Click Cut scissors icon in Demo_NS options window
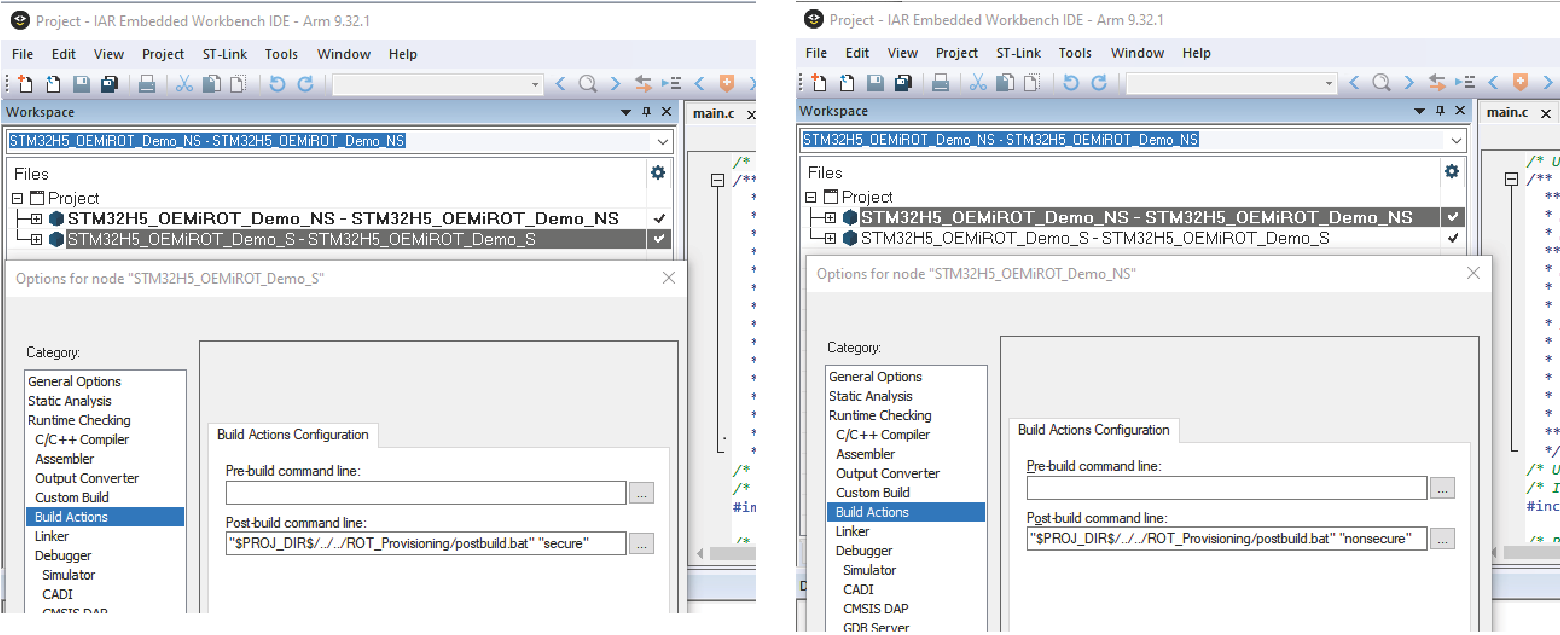The image size is (1560, 635). 978,83
